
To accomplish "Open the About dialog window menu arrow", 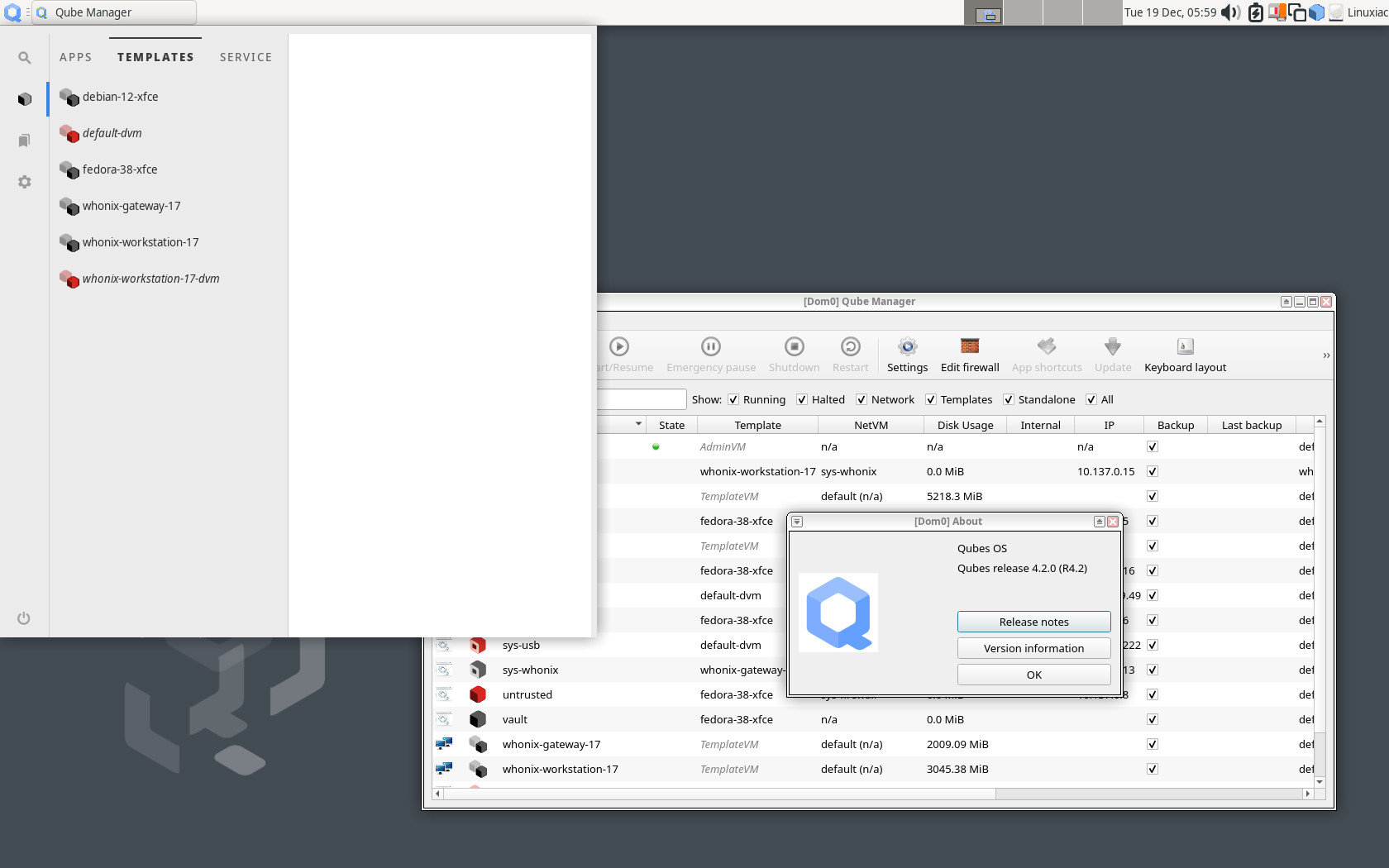I will (x=797, y=522).
